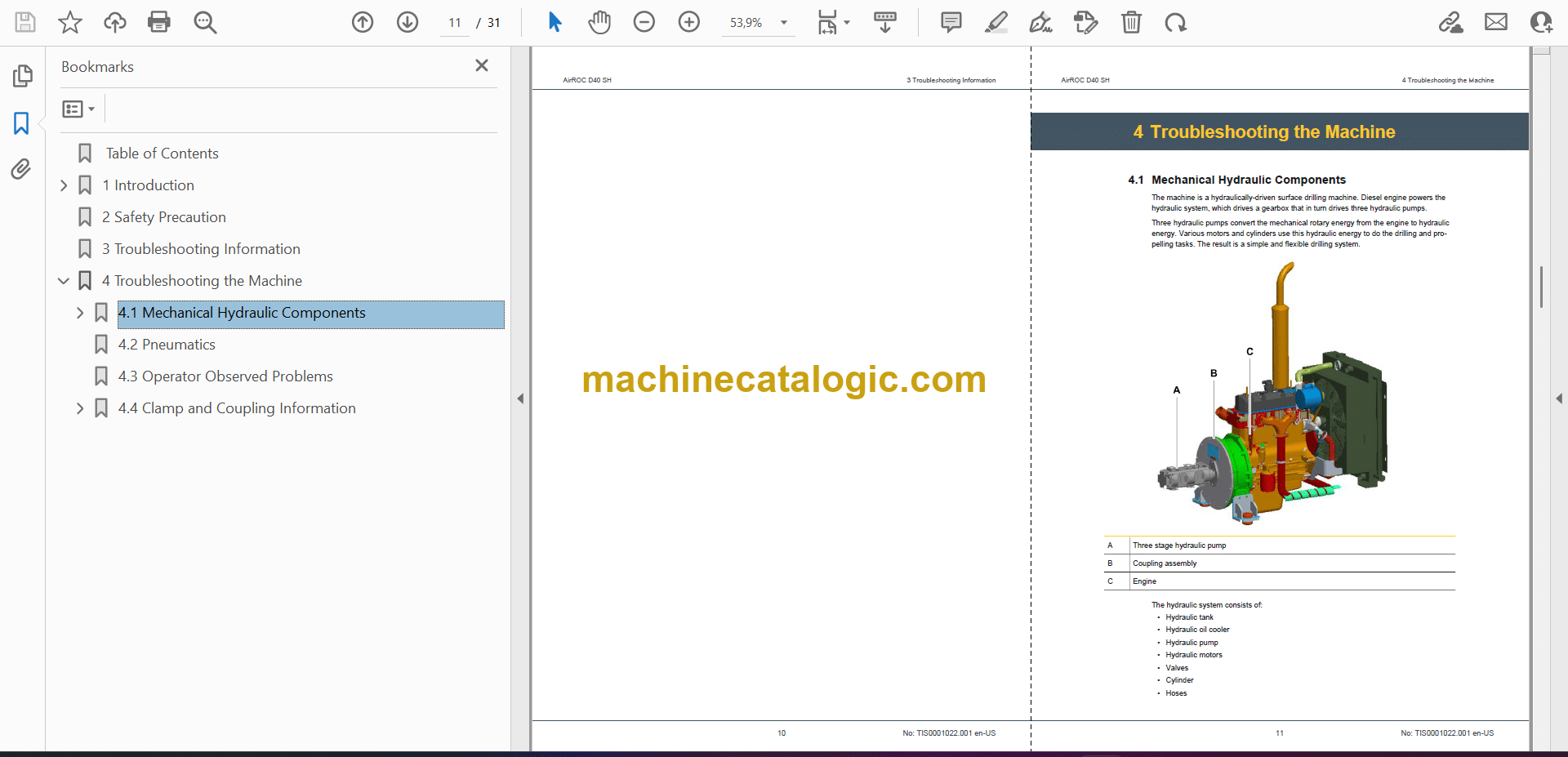Expand the 1 Introduction bookmark

pyautogui.click(x=64, y=185)
